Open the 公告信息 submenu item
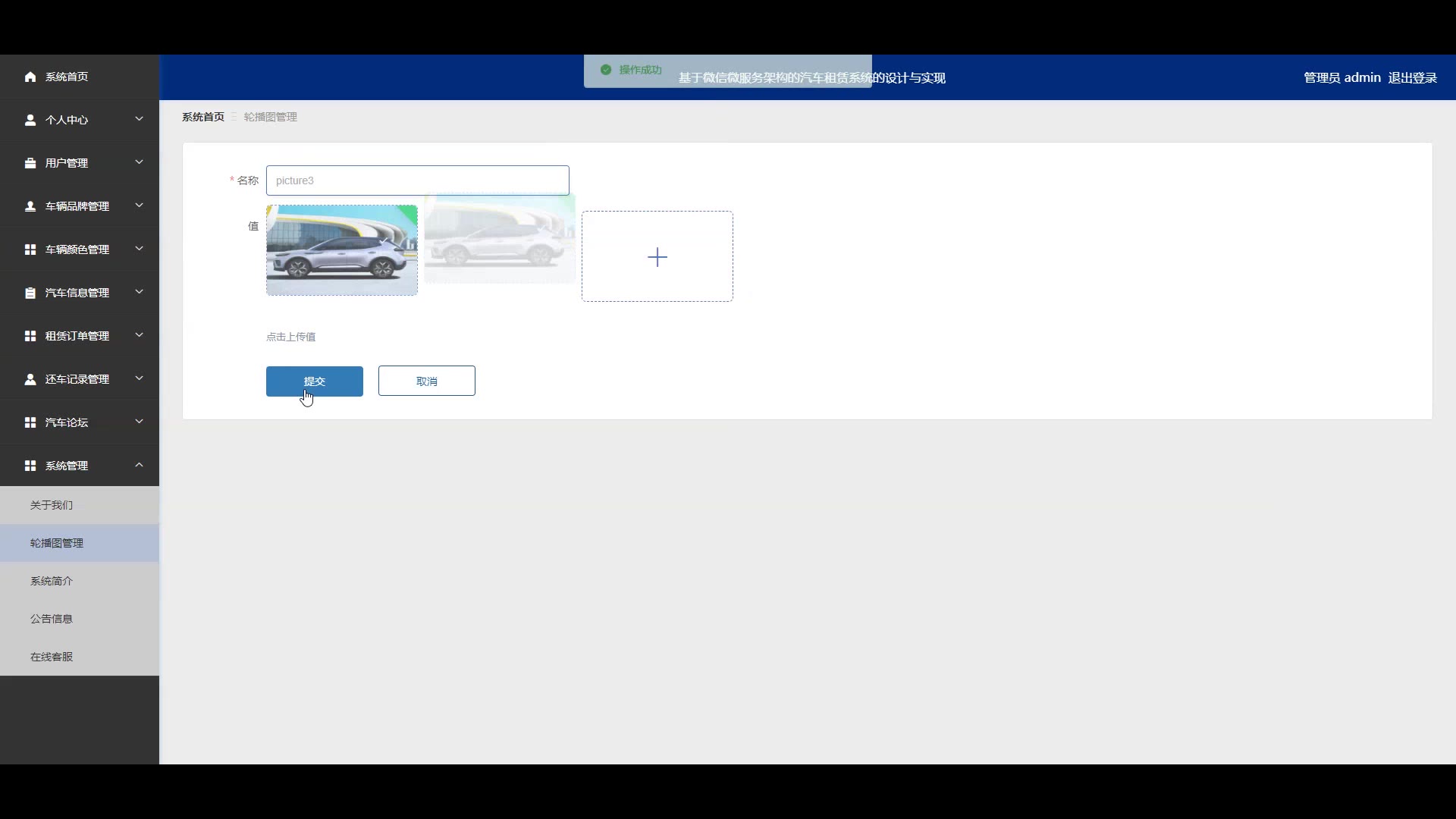The image size is (1456, 819). point(52,619)
